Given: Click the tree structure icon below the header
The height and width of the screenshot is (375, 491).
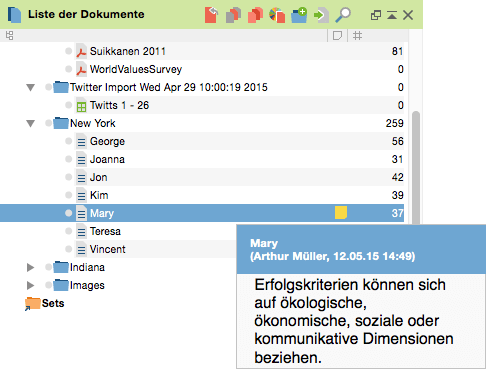Looking at the screenshot, I should tap(9, 35).
